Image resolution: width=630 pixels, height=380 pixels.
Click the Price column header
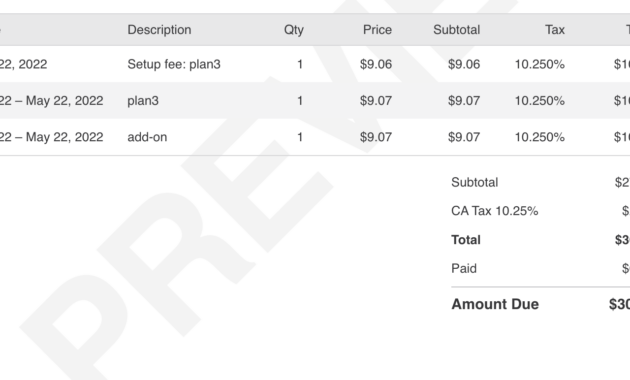coord(377,30)
